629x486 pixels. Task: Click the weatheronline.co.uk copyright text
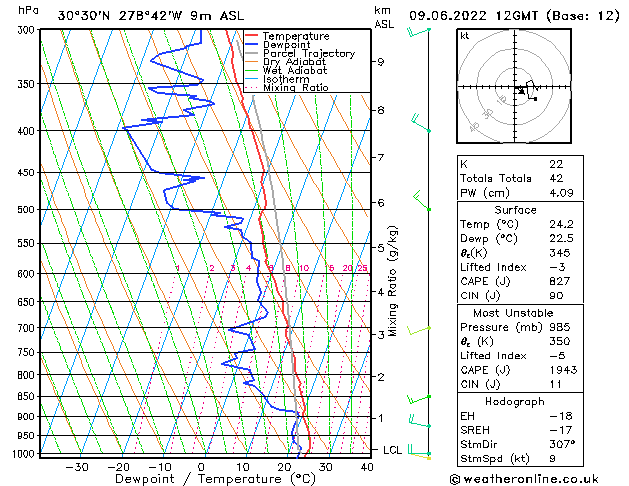pos(524,479)
